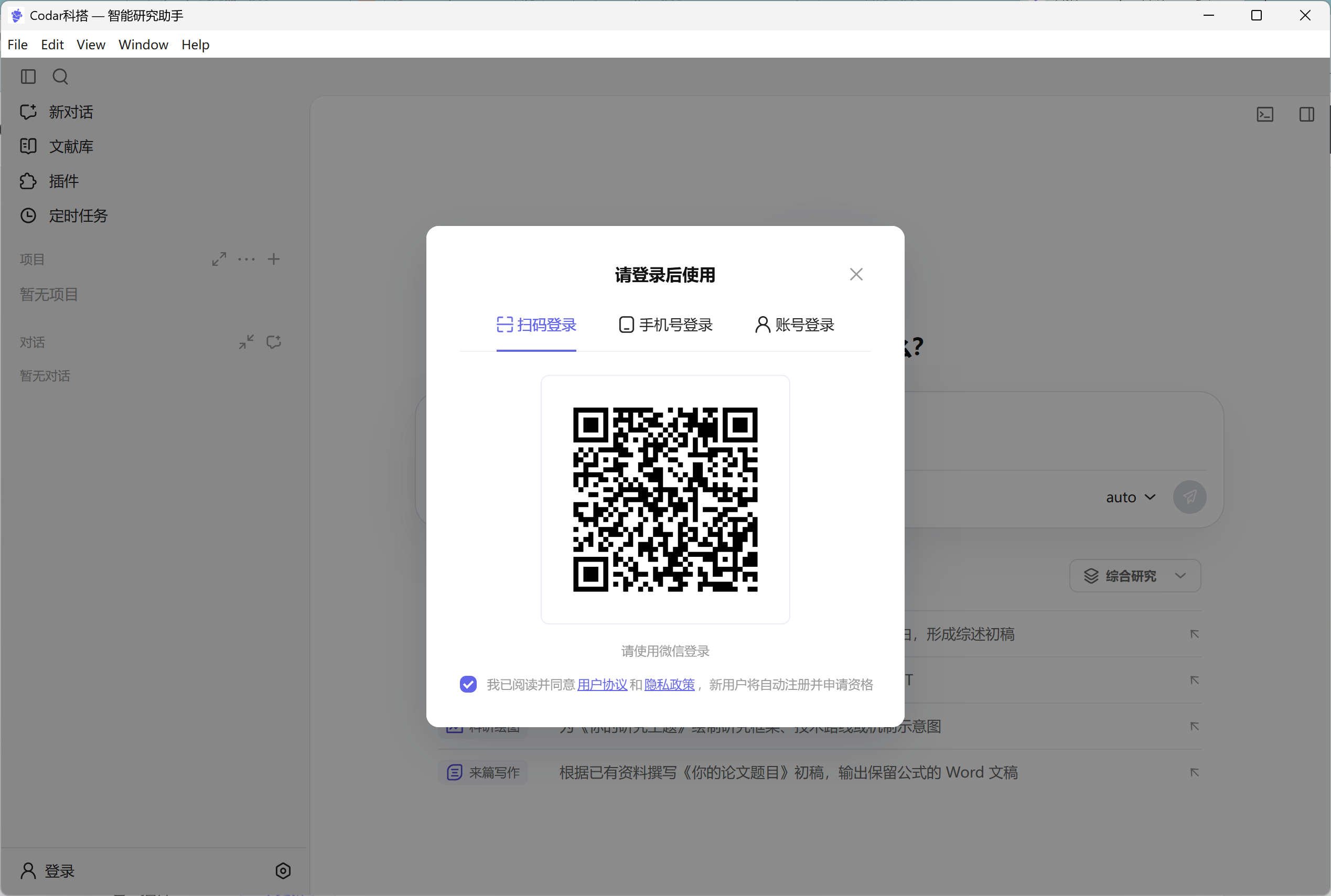Image resolution: width=1331 pixels, height=896 pixels.
Task: Click the WeChat login QR code
Action: tap(665, 500)
